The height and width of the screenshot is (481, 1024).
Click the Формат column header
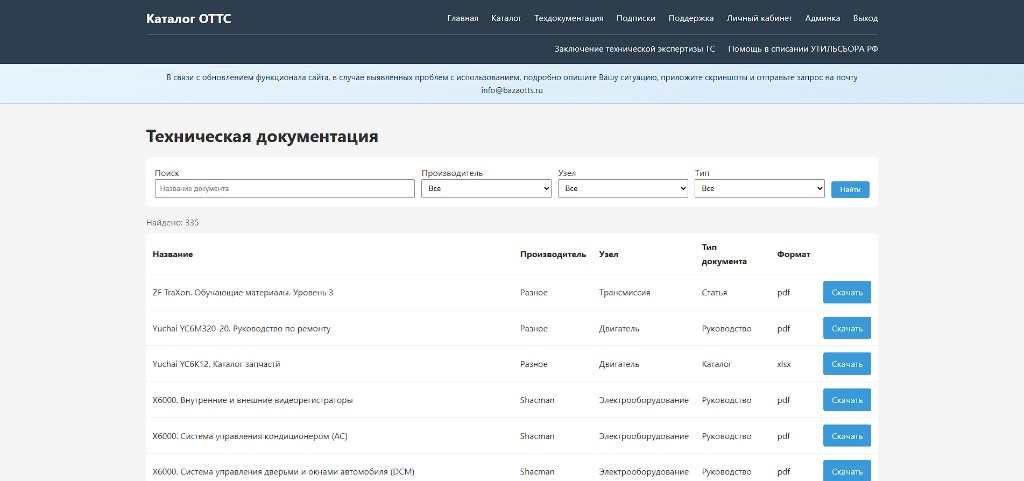(793, 255)
